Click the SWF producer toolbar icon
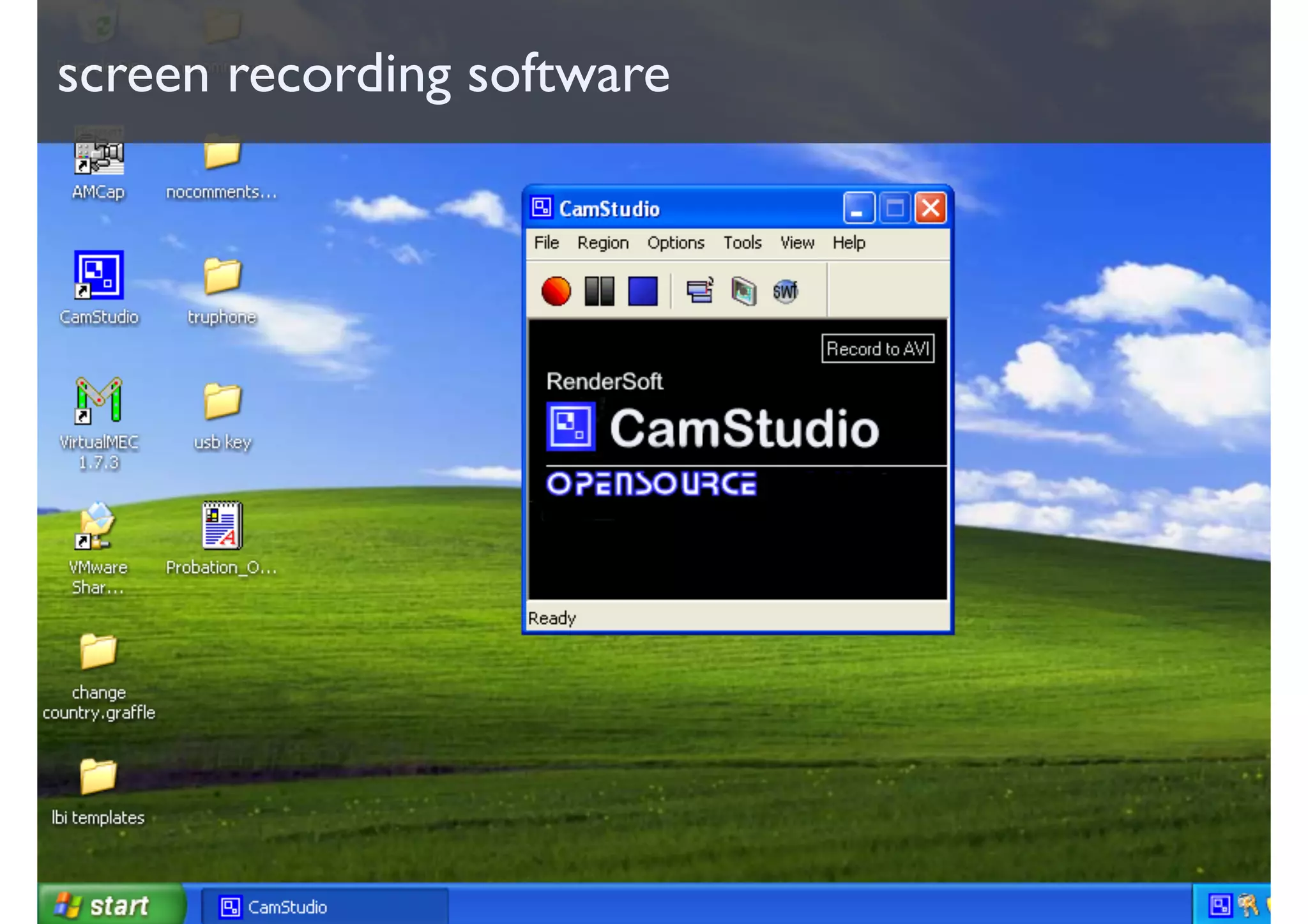The height and width of the screenshot is (924, 1308). click(x=786, y=291)
